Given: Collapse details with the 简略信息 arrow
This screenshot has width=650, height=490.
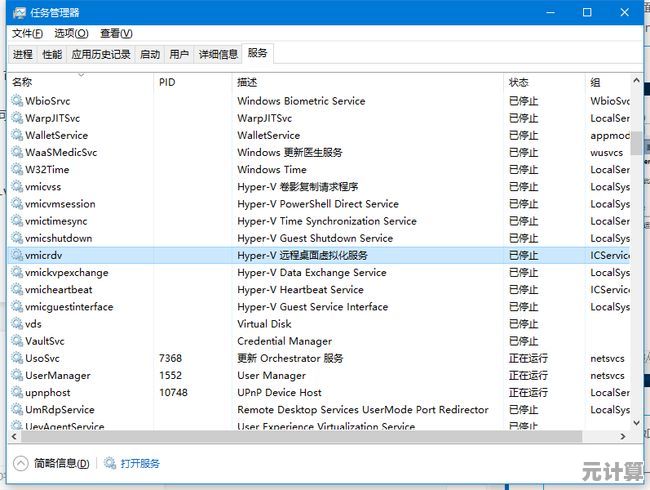Looking at the screenshot, I should point(20,464).
